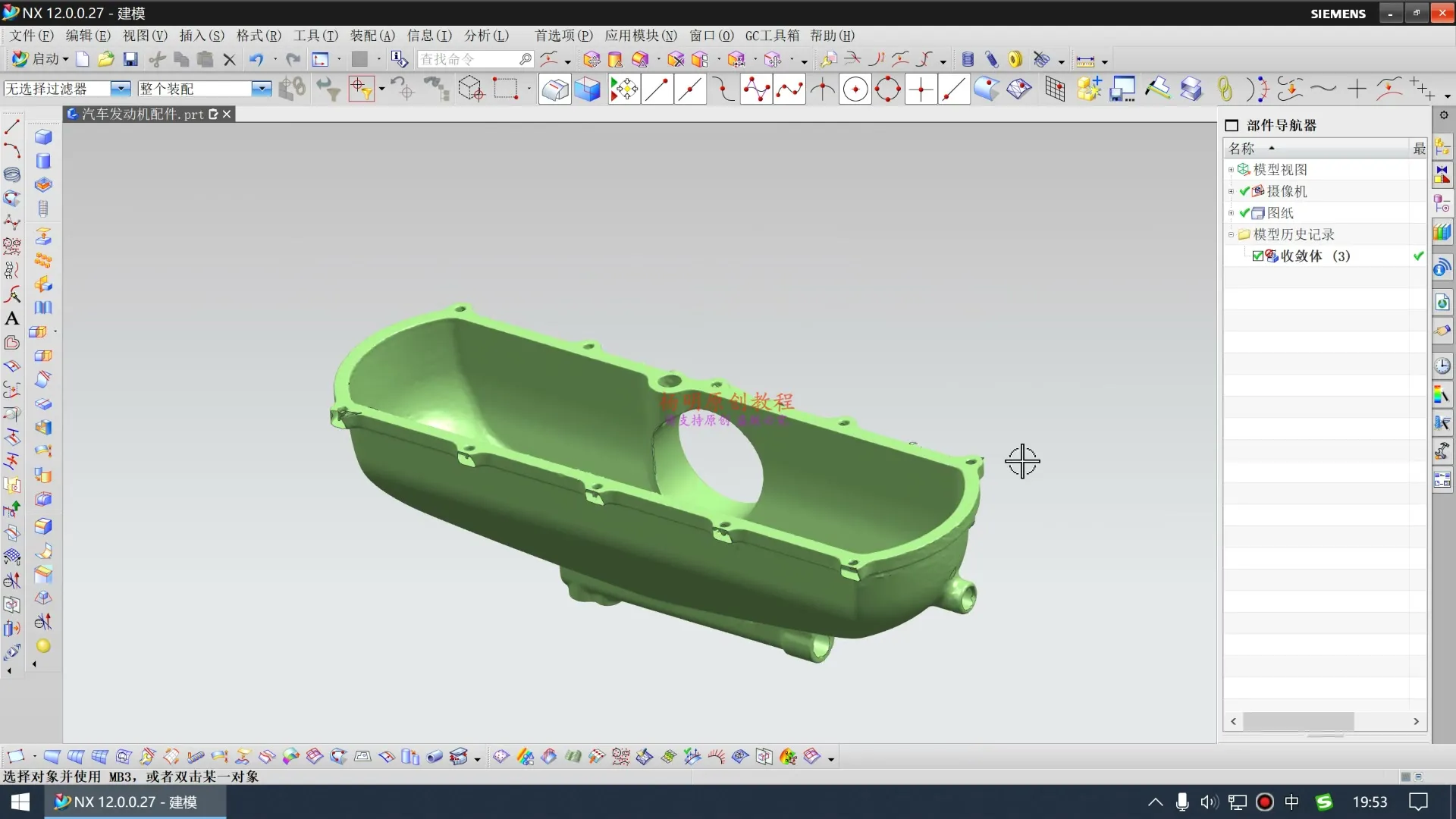Viewport: 1456px width, 819px height.
Task: Click the 名称 column header
Action: pos(1241,148)
